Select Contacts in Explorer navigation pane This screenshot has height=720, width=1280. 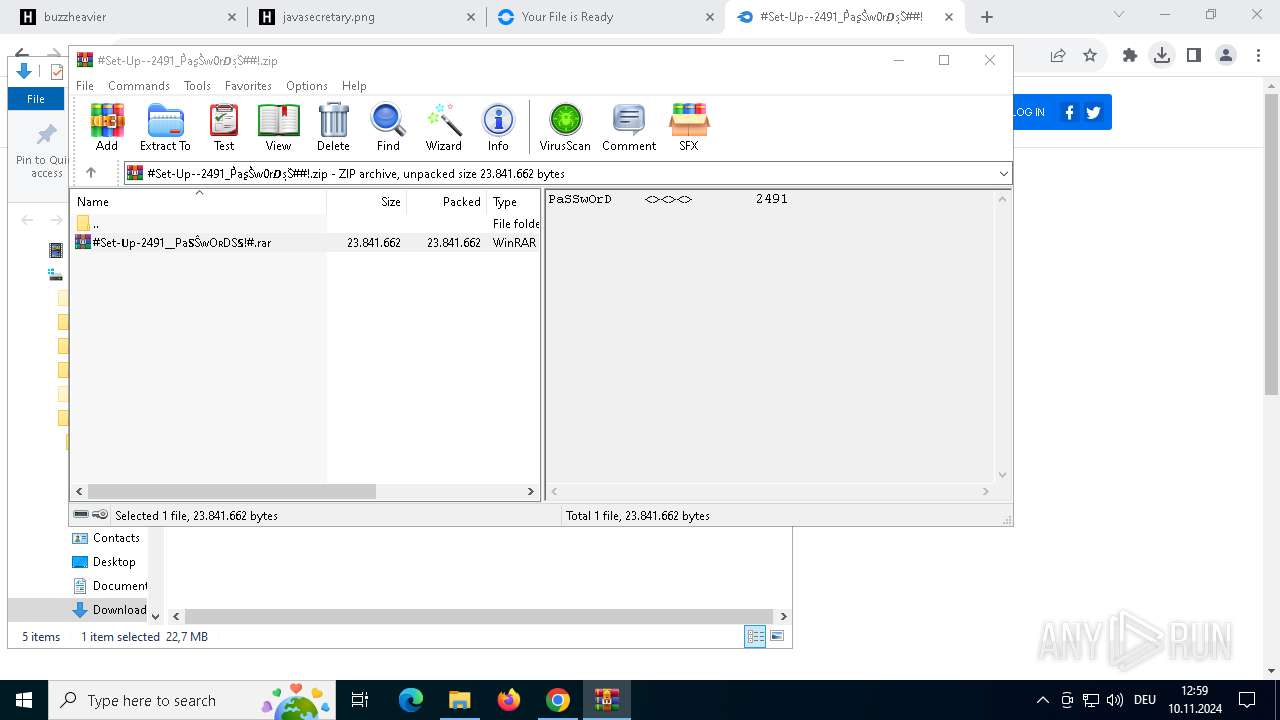tap(108, 538)
